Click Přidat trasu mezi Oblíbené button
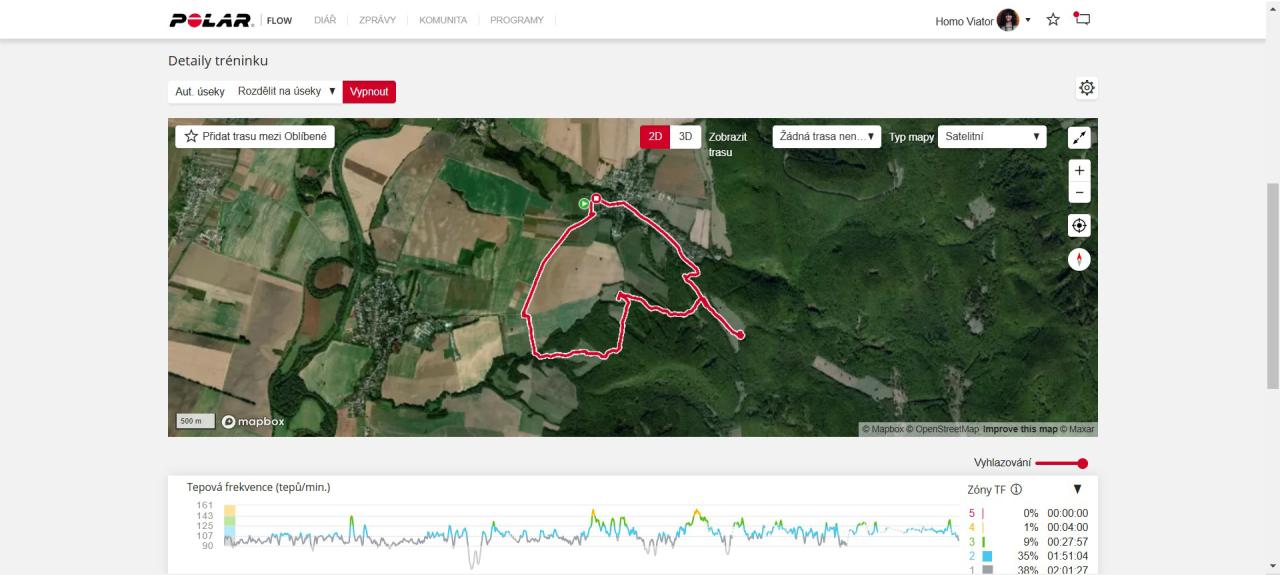The height and width of the screenshot is (575, 1280). point(255,137)
